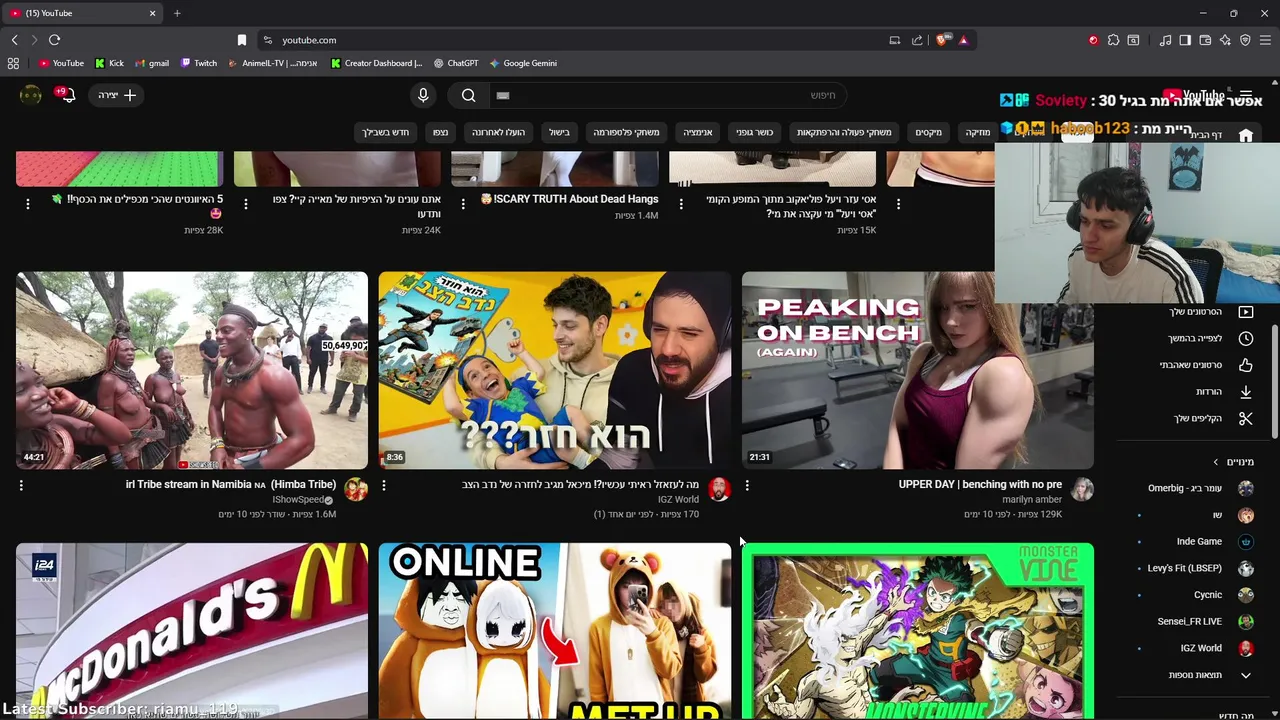Viewport: 1280px width, 720px height.
Task: Toggle the browser sidebar panel icon
Action: (x=1185, y=40)
